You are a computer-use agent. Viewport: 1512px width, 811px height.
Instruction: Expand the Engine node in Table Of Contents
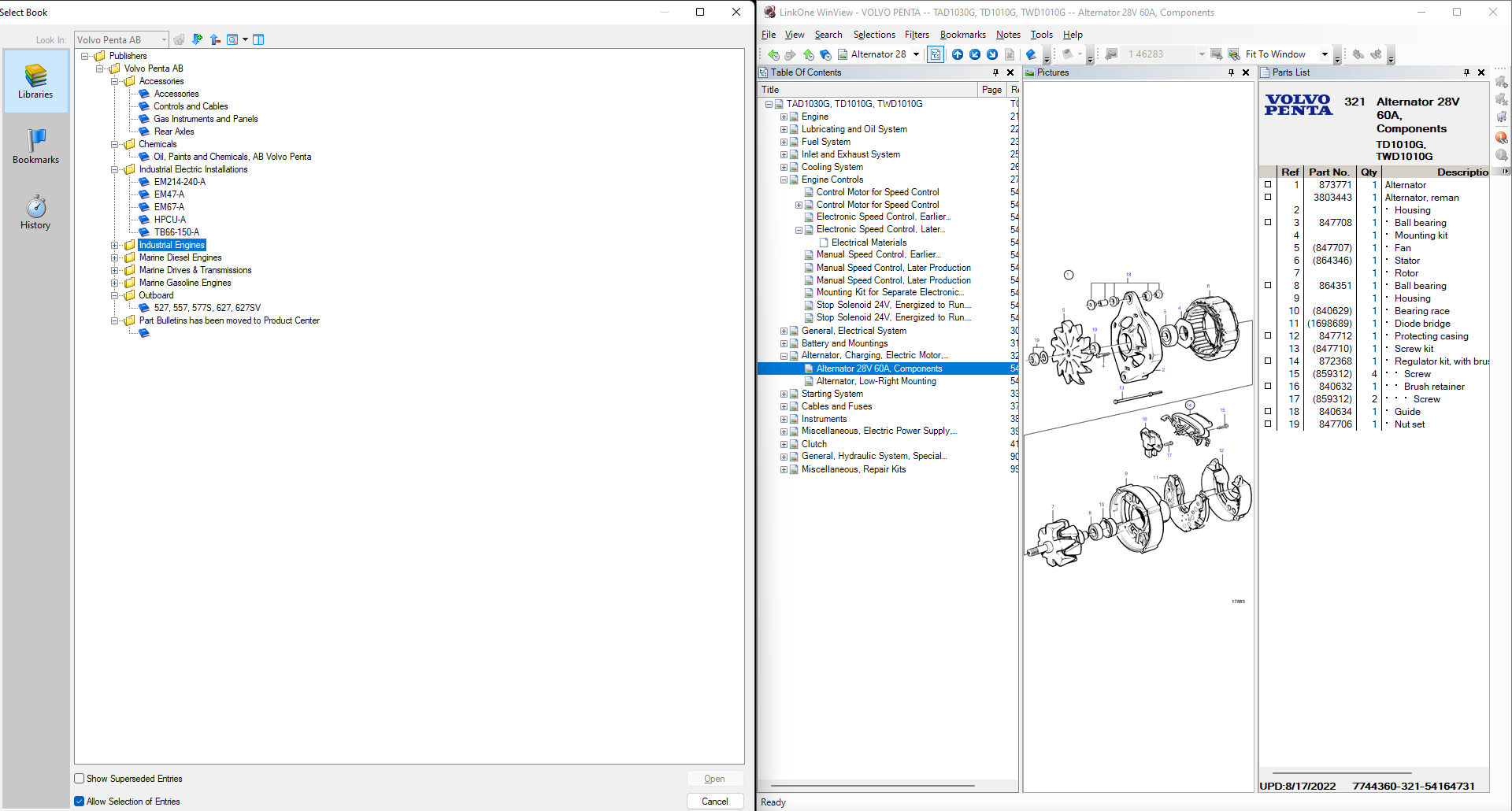(x=784, y=117)
